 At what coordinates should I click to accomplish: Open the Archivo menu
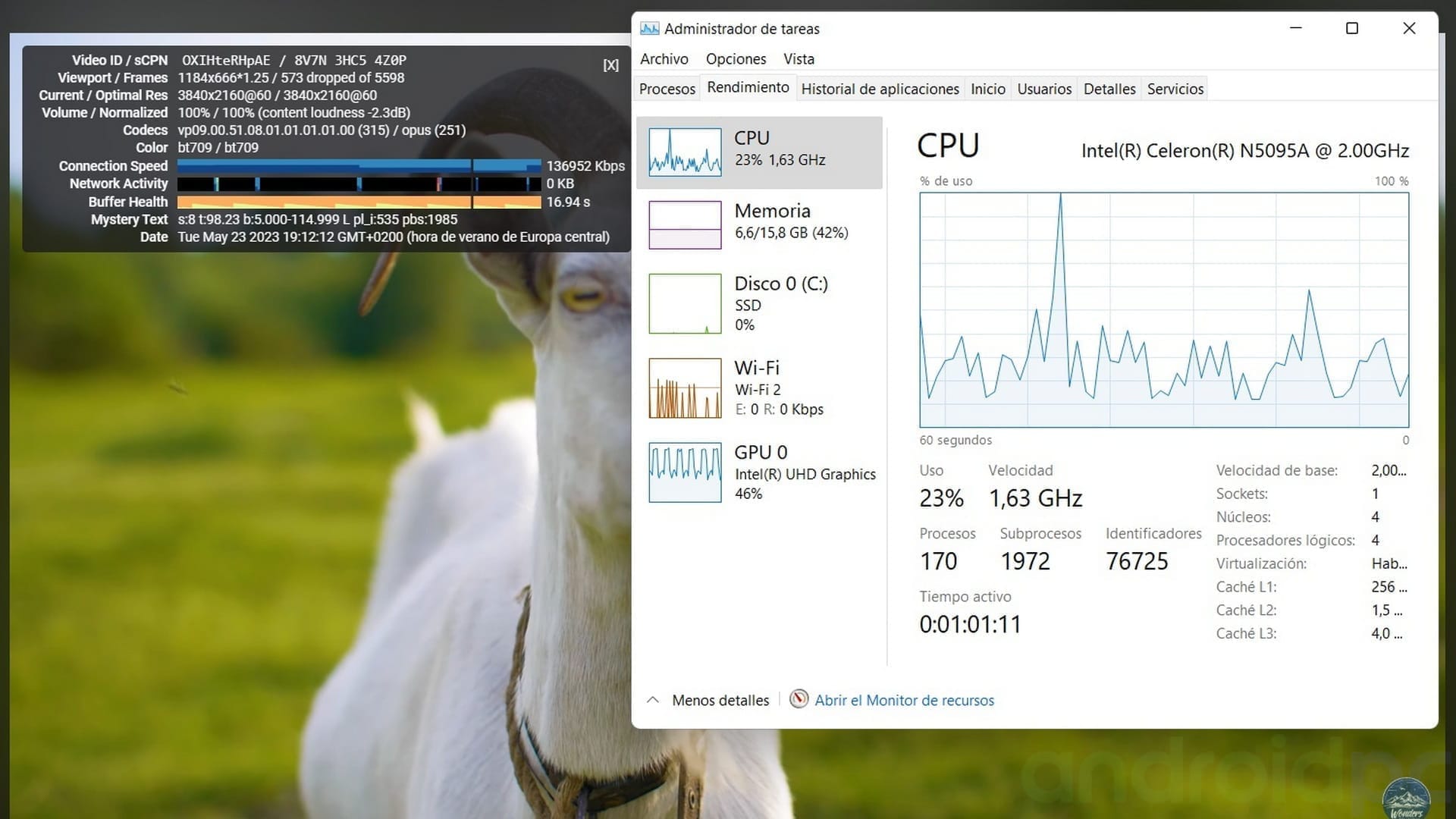(664, 59)
